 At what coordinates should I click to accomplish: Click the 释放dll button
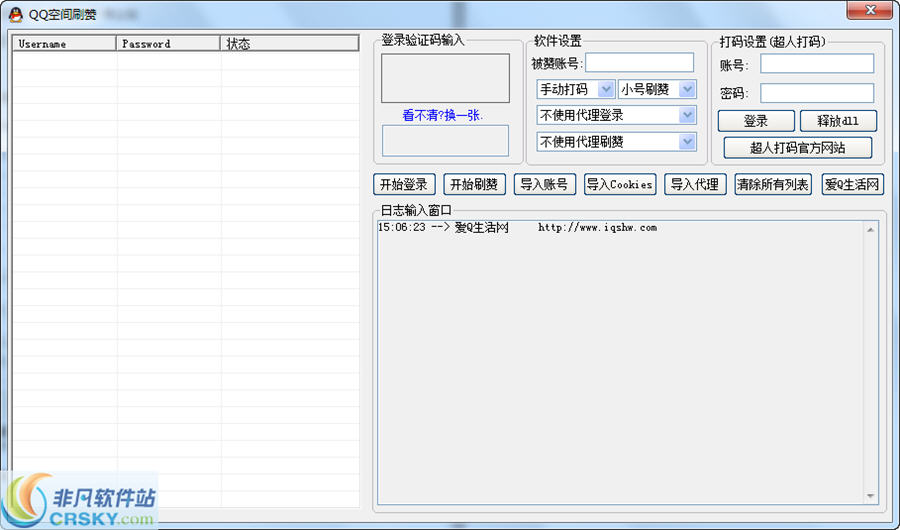[x=838, y=121]
